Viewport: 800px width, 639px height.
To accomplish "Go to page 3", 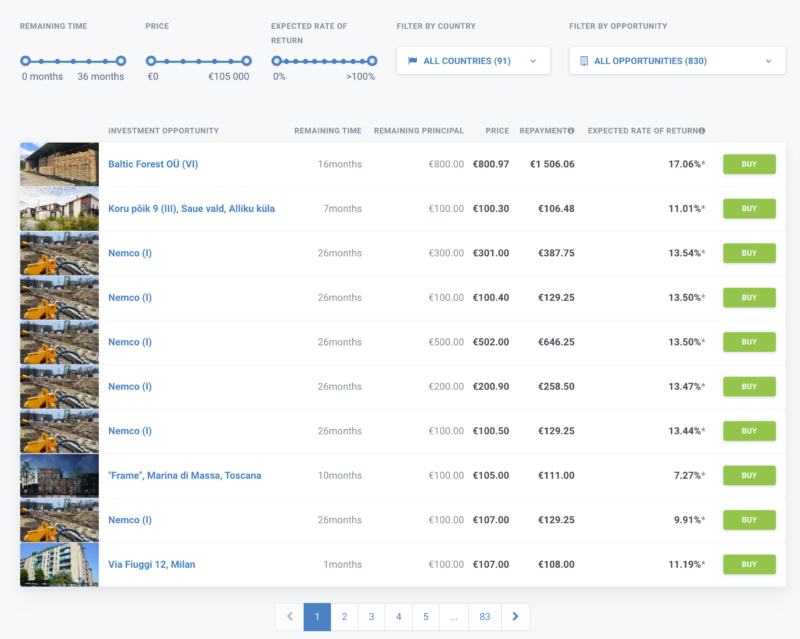I will (371, 617).
